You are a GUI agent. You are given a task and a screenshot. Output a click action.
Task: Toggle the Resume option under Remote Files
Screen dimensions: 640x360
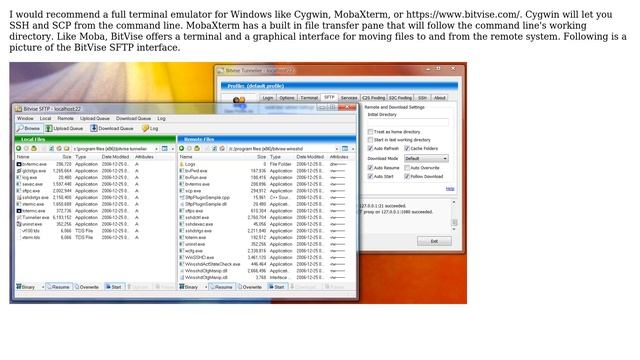222,287
